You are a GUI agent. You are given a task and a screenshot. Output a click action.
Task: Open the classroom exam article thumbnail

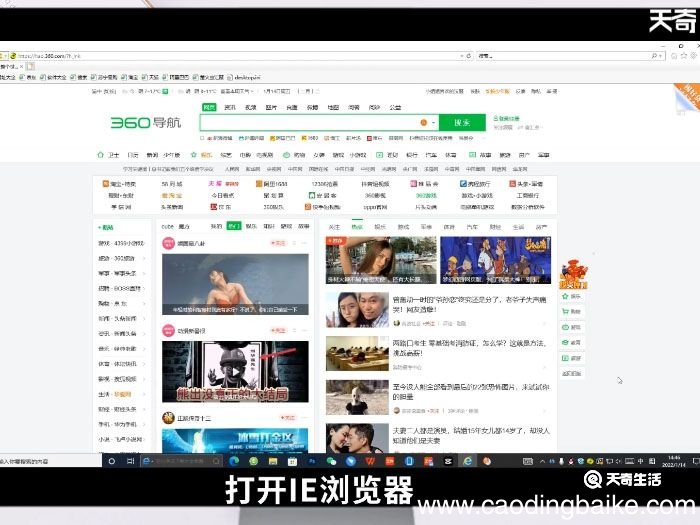point(357,354)
